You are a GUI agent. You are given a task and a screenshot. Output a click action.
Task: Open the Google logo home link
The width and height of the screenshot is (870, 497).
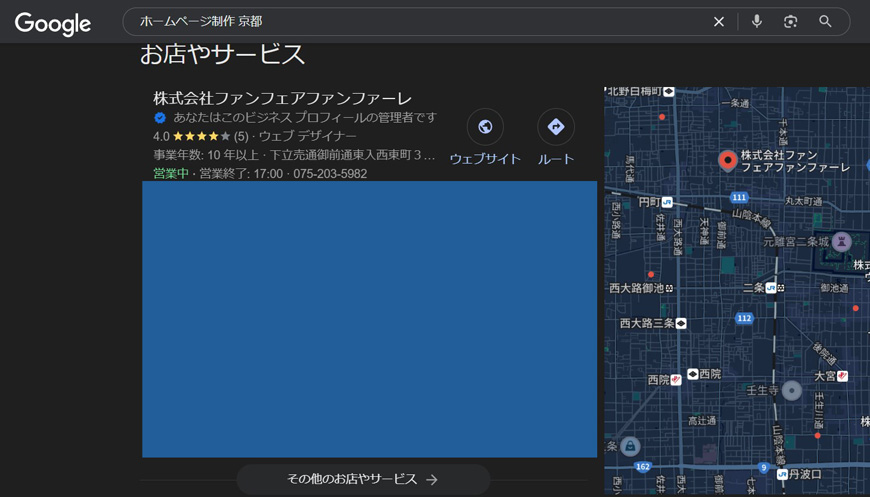tap(53, 23)
